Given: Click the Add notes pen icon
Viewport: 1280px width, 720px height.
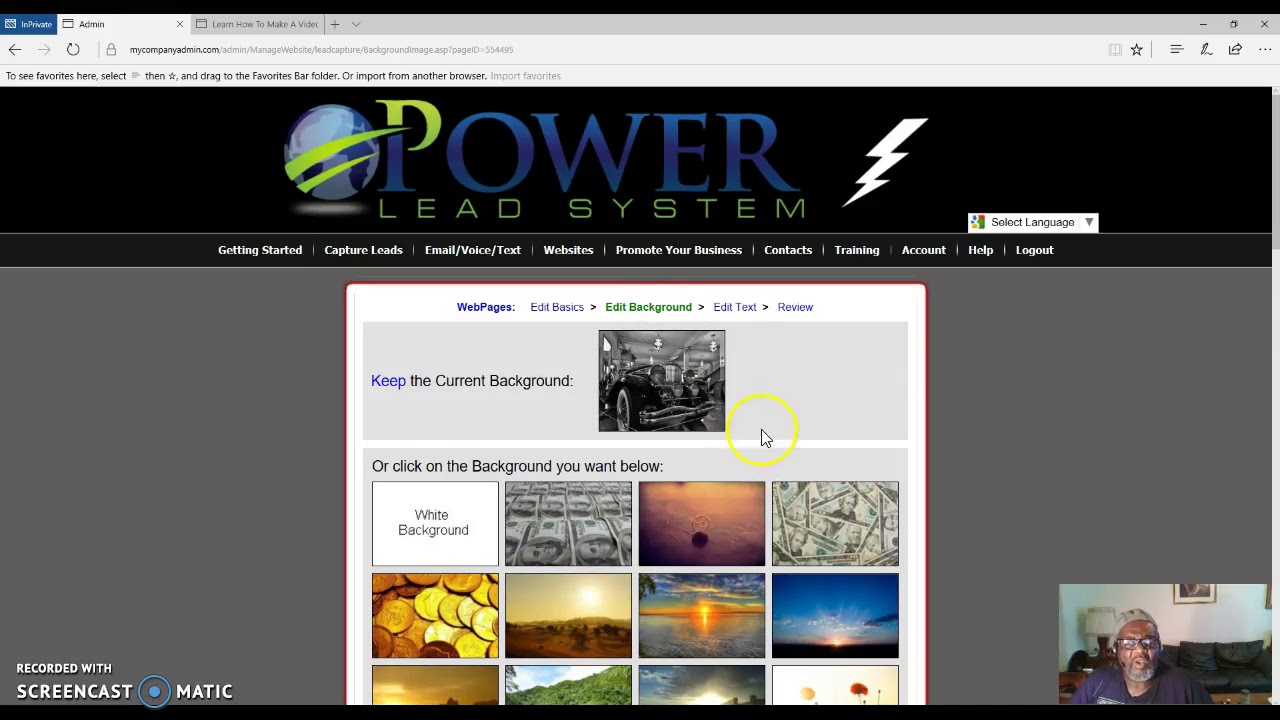Looking at the screenshot, I should point(1206,49).
